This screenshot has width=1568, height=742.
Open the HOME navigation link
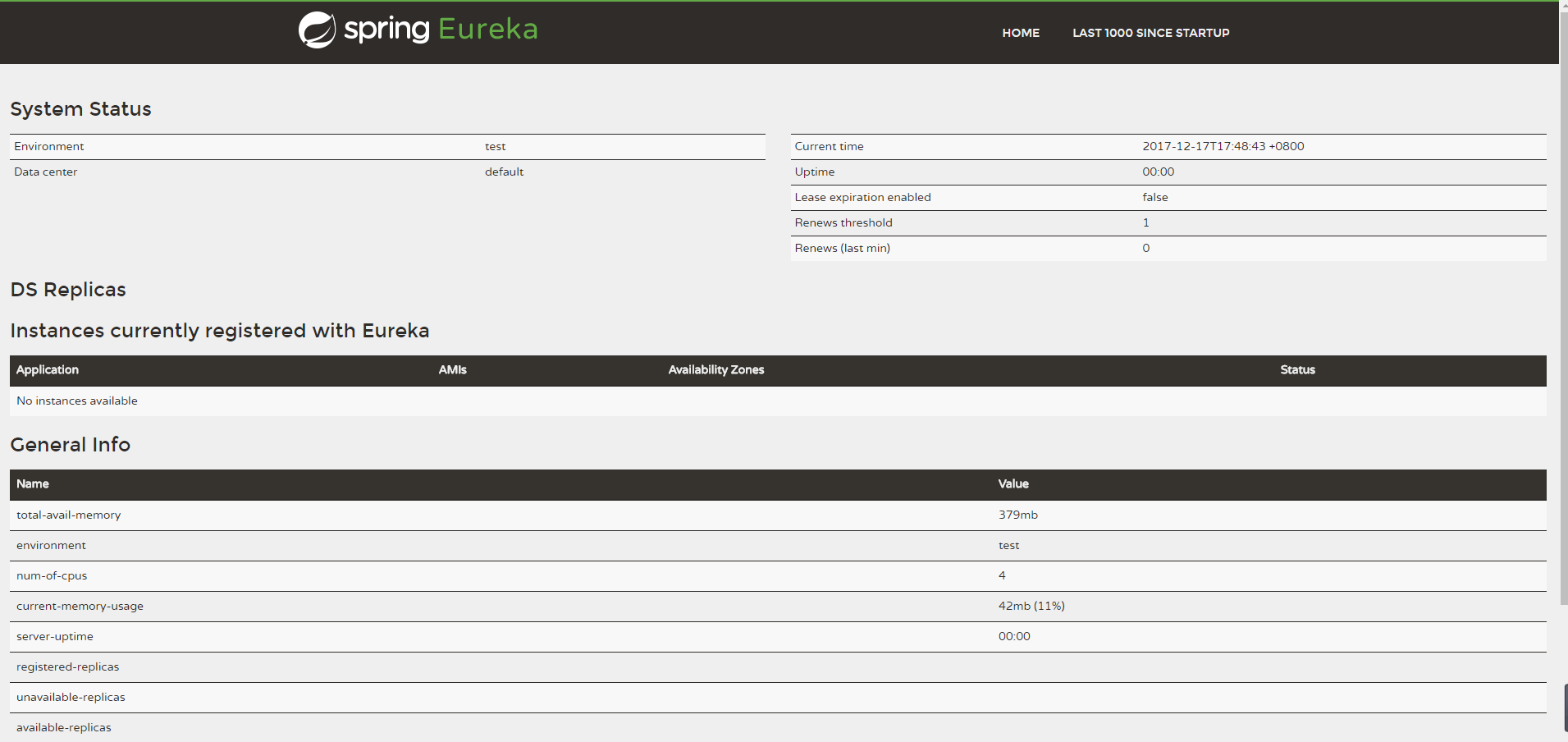point(1020,33)
